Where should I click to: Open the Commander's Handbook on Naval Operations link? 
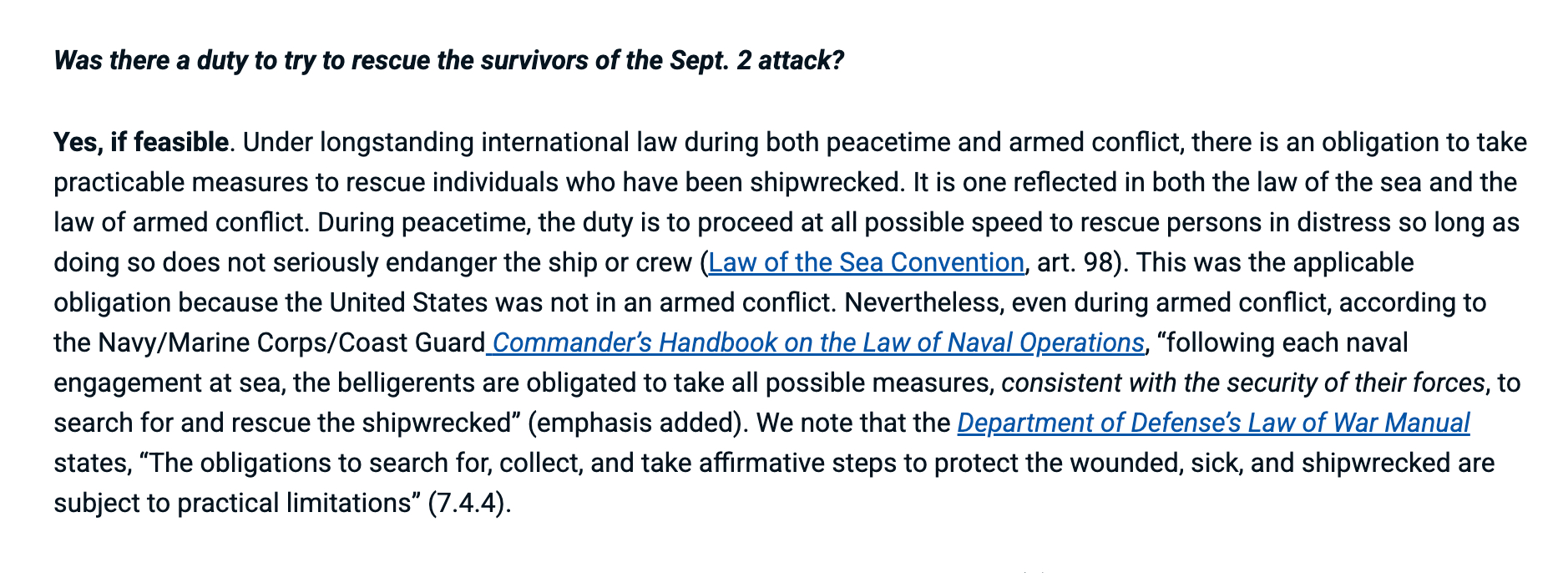(817, 342)
